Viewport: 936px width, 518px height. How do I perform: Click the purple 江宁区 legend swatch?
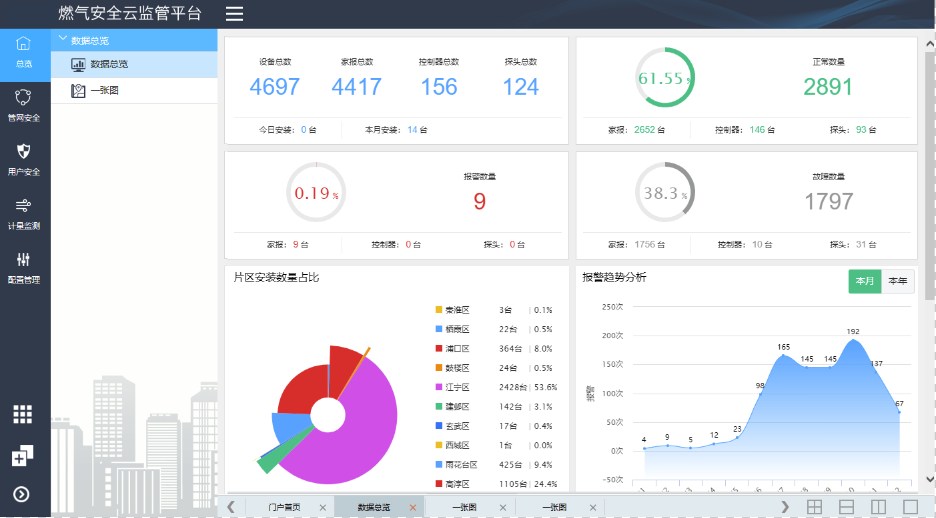(x=438, y=387)
